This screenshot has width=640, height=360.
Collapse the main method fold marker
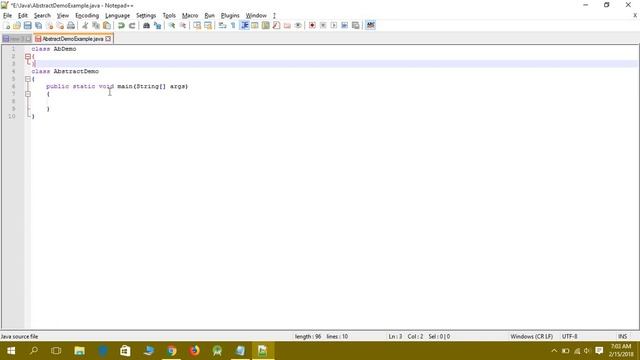[x=28, y=94]
